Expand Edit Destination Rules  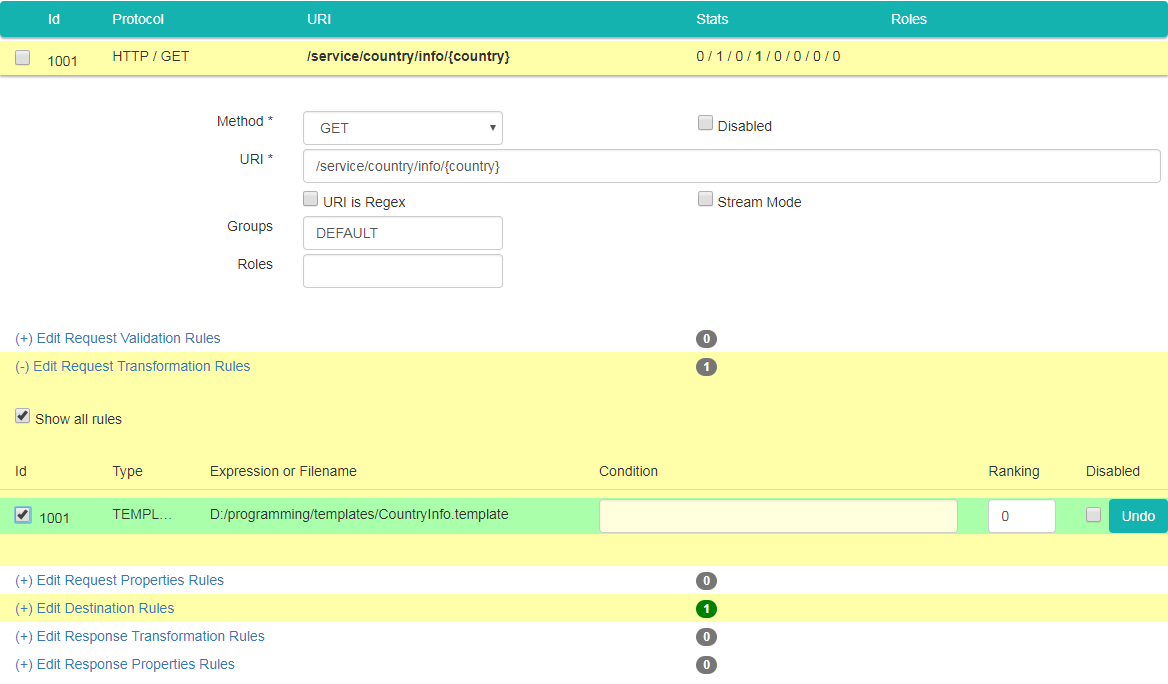(x=95, y=608)
